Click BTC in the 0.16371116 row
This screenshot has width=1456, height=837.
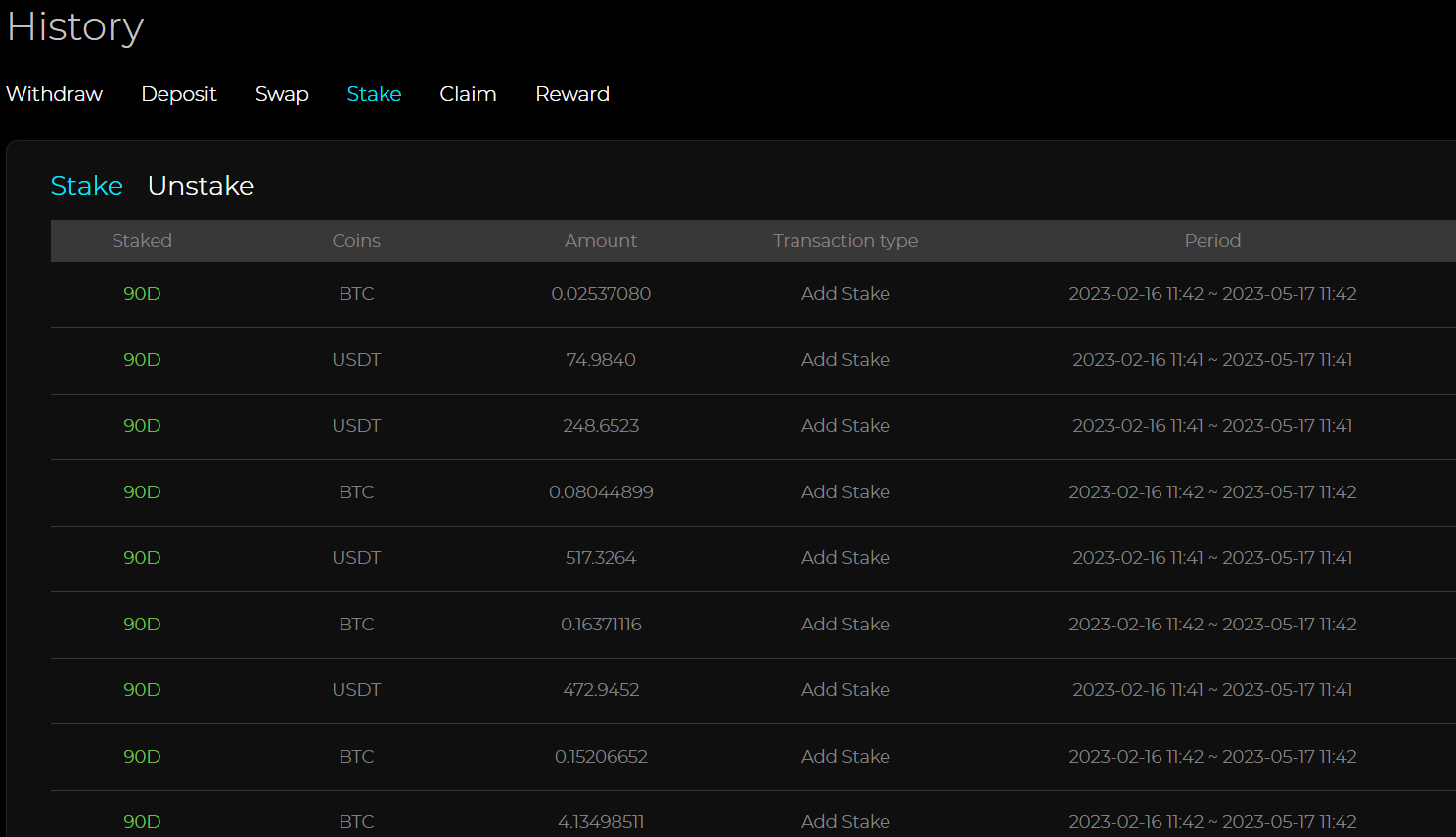[356, 625]
